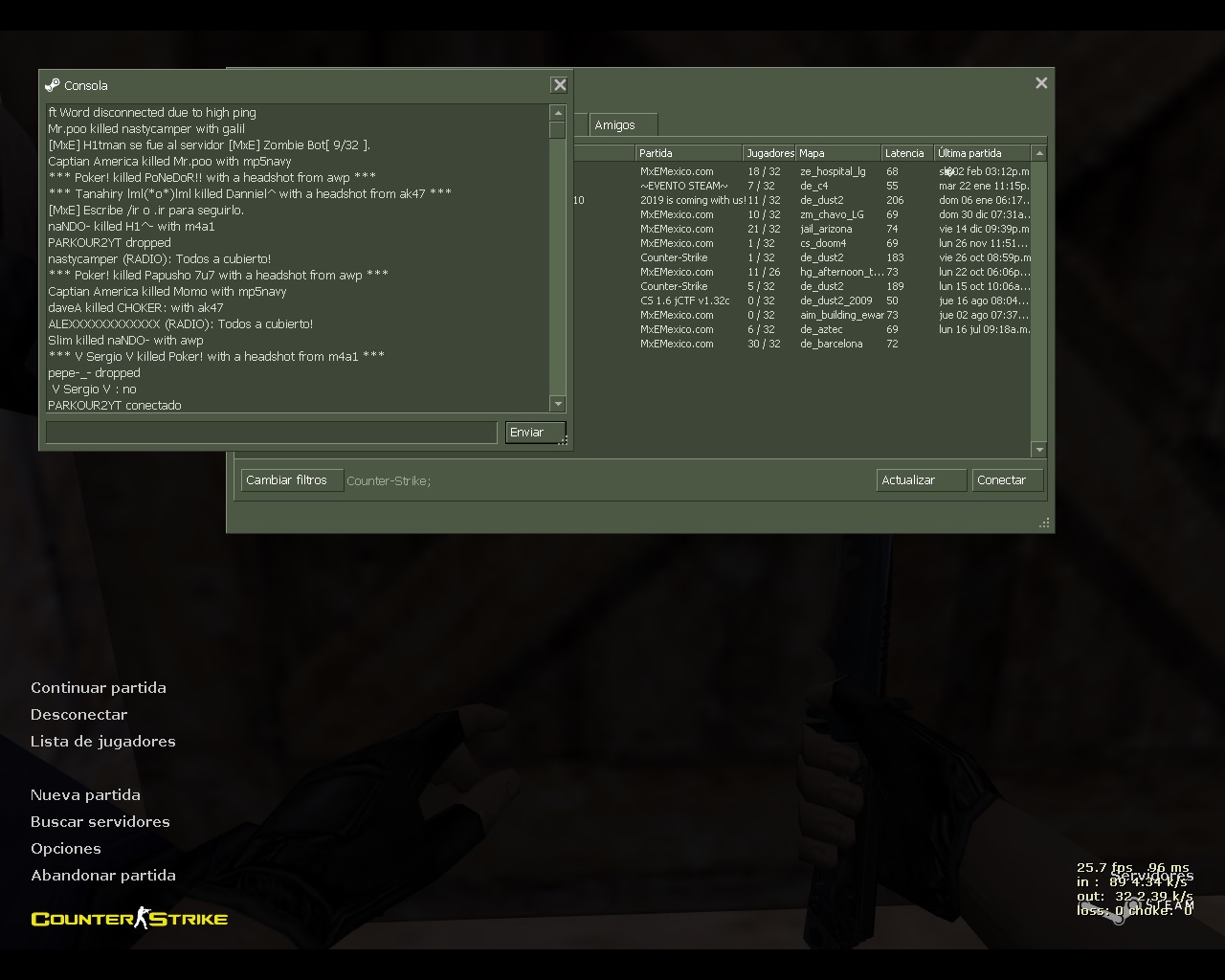Open Lista de jugadores

tap(103, 742)
